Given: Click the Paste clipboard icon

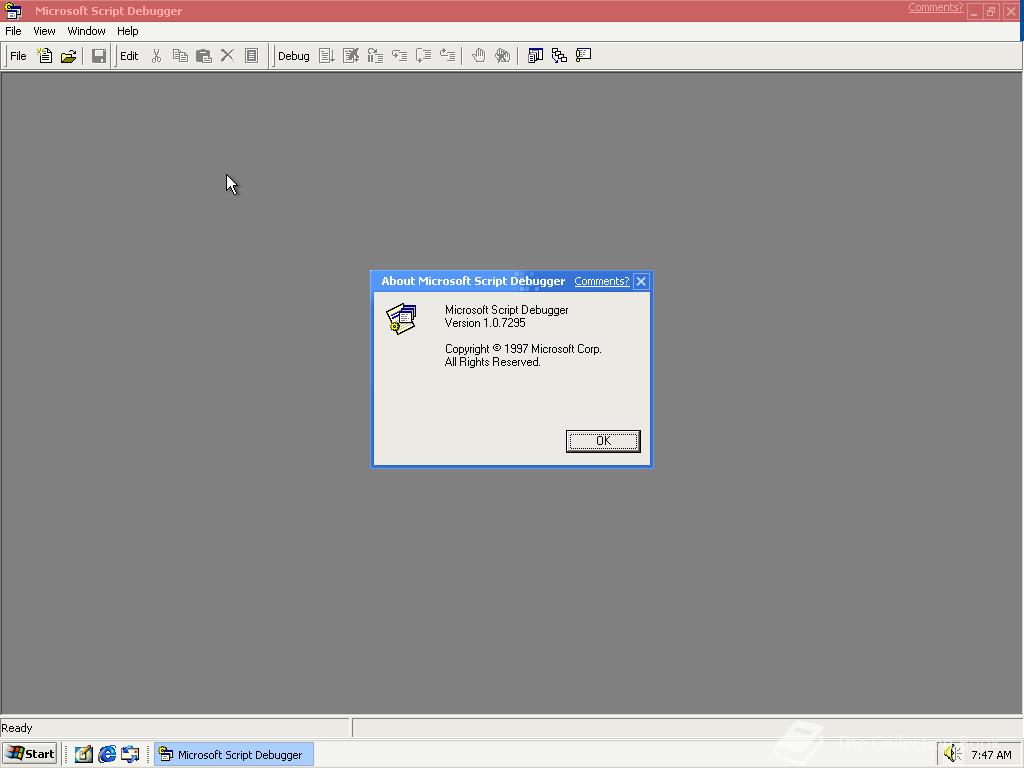Looking at the screenshot, I should tap(204, 56).
